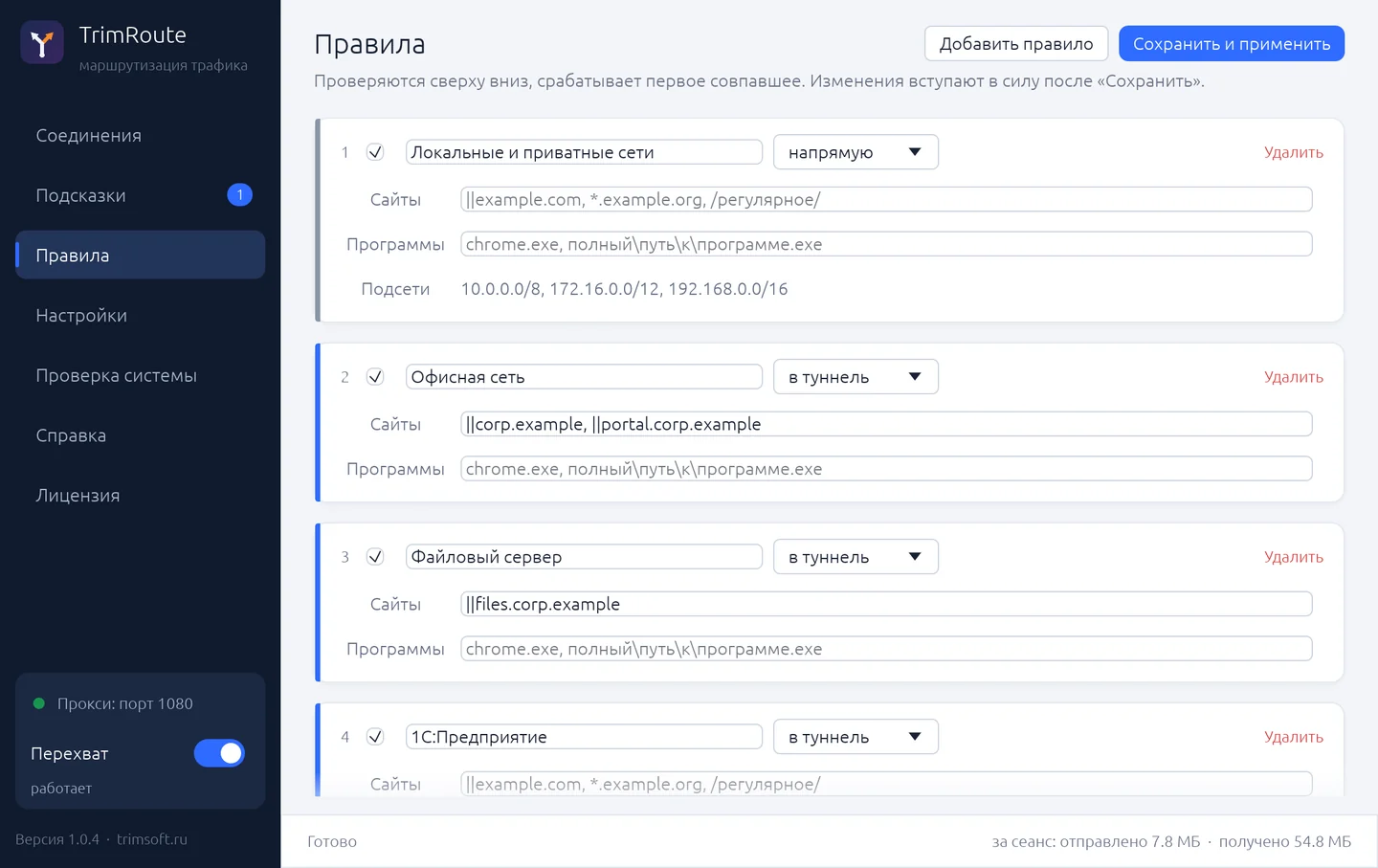Click Сохранить и применить button
Screen dimensions: 1378x868
coord(1232,44)
